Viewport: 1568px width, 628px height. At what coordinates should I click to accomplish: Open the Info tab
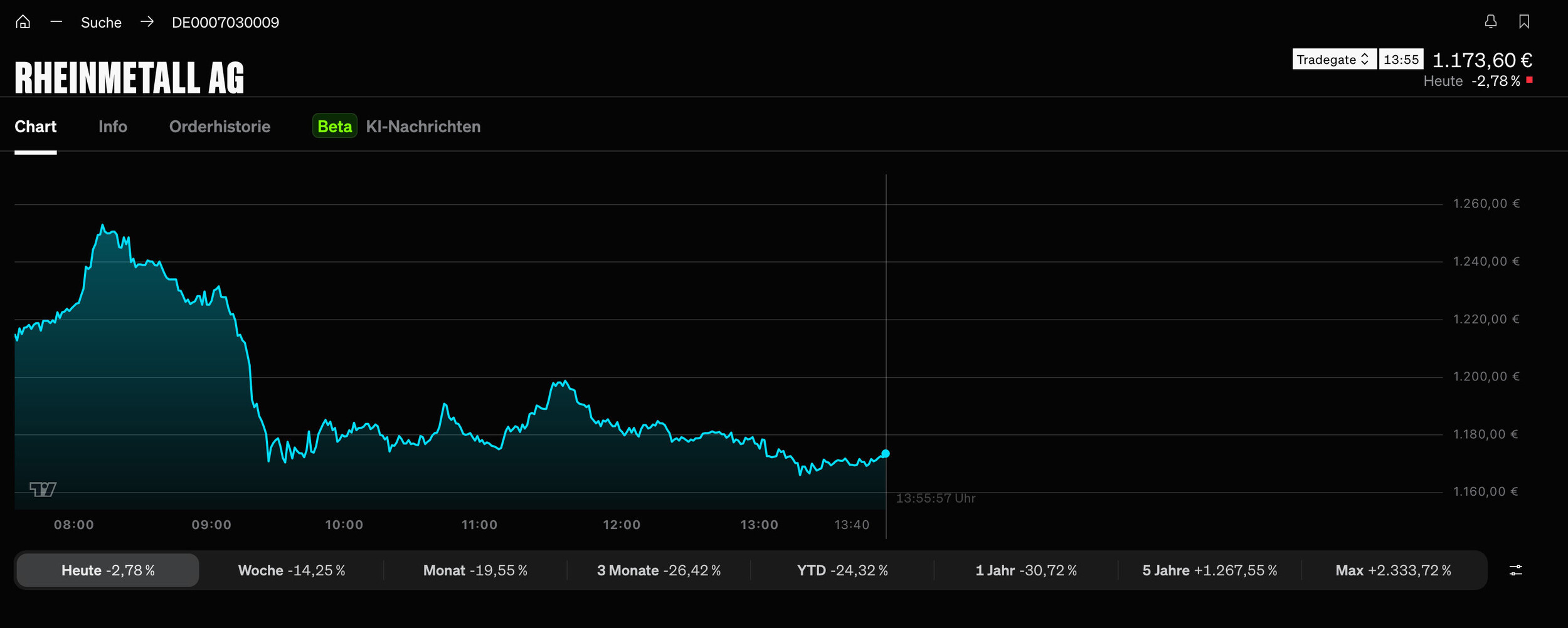[113, 127]
